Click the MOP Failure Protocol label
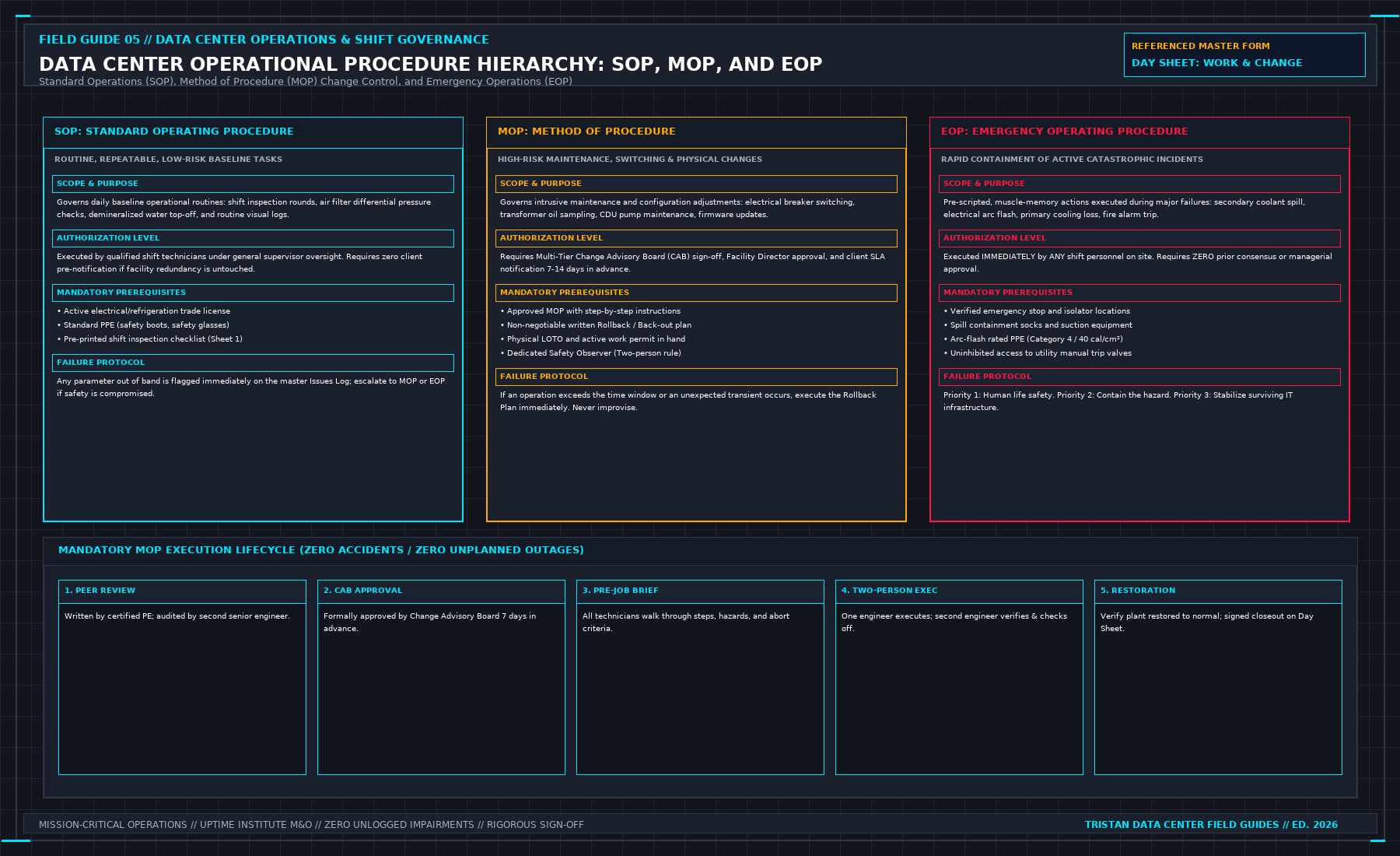Screen dimensions: 1400x856 pyautogui.click(x=696, y=377)
